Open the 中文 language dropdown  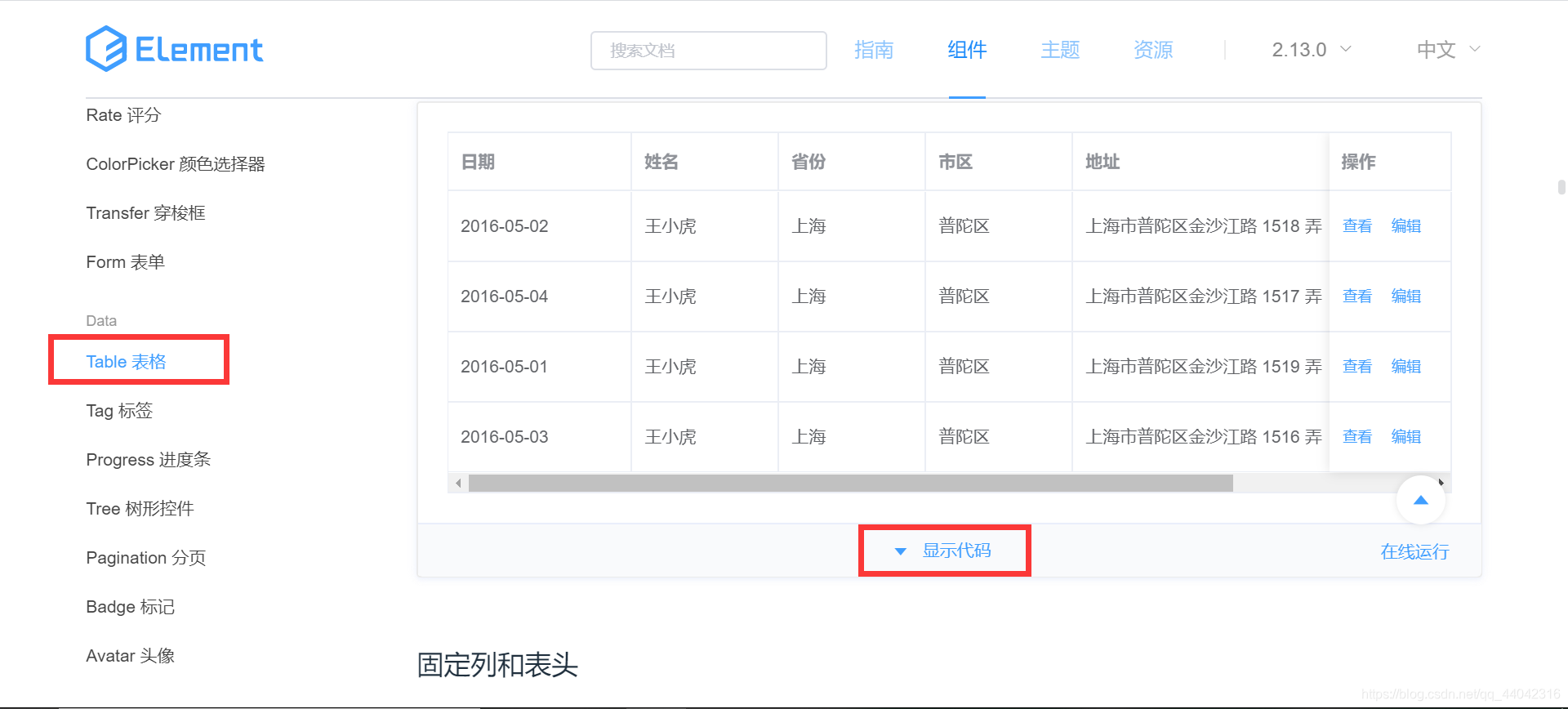click(x=1449, y=50)
